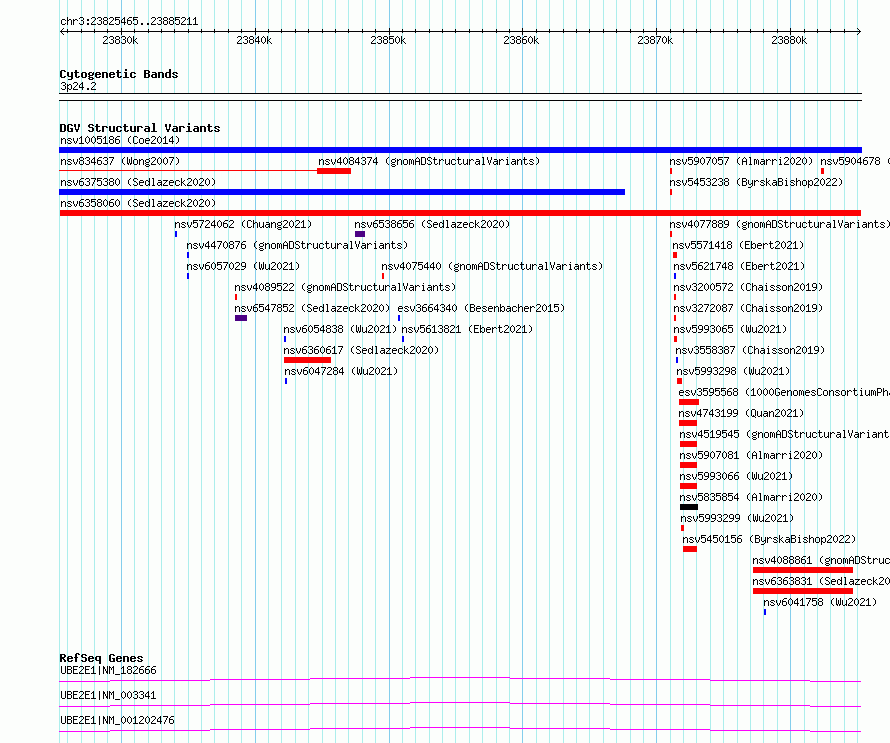Click nsv6047284 (Wu2021) label

click(341, 371)
